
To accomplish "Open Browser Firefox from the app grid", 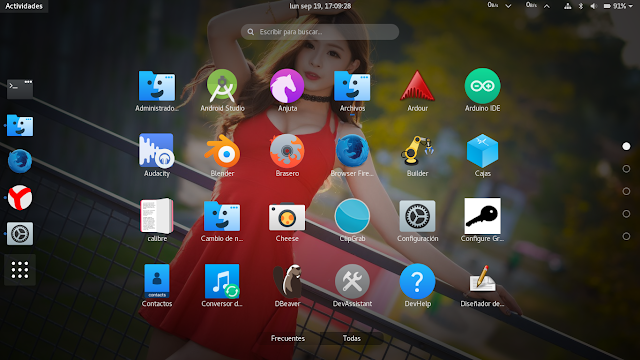I will pyautogui.click(x=352, y=156).
